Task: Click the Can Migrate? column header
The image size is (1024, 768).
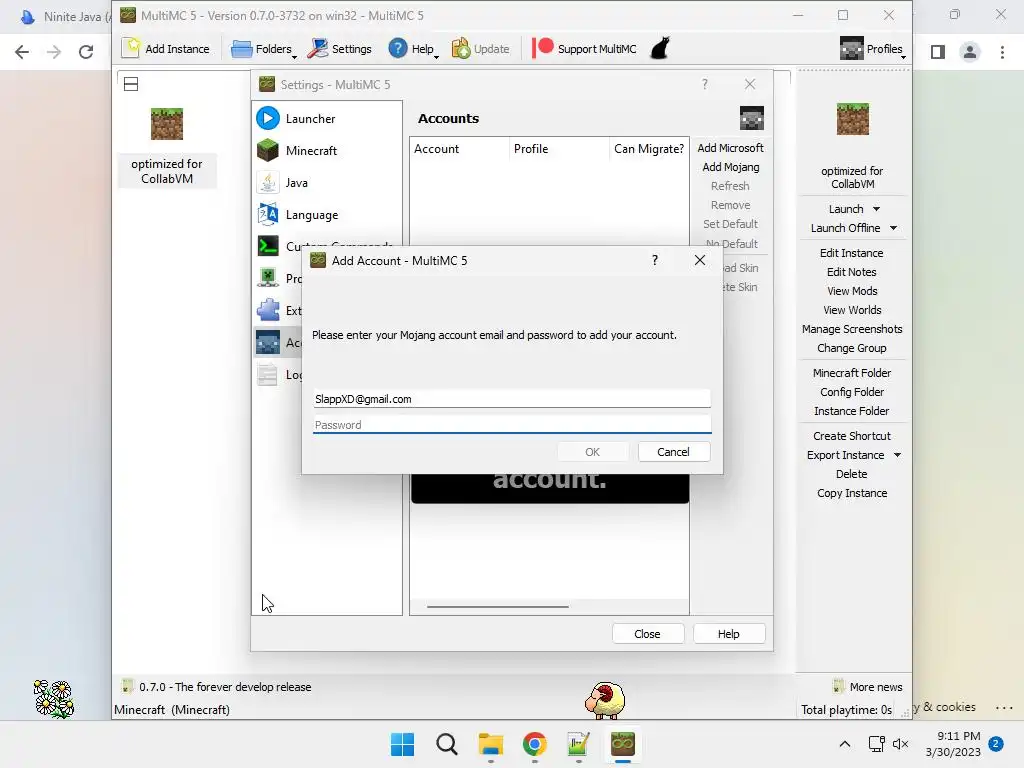Action: click(x=648, y=149)
